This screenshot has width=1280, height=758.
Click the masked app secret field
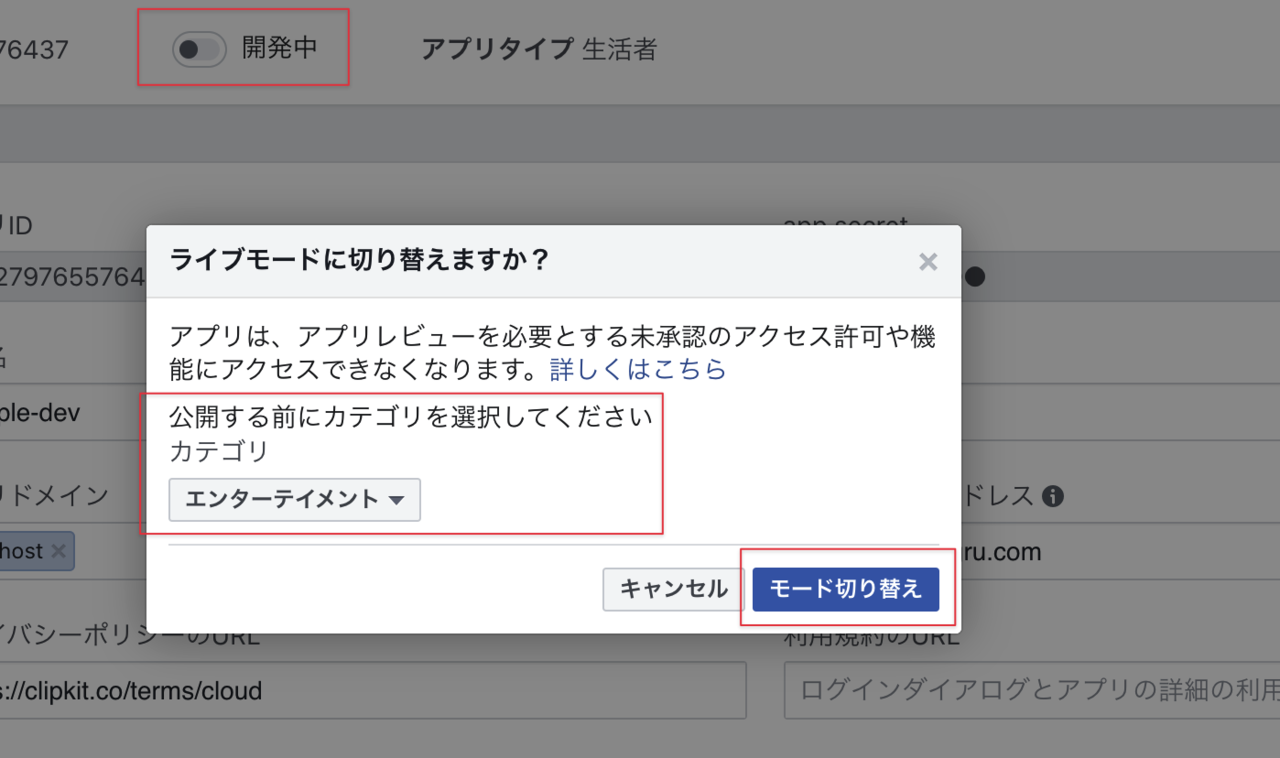(1100, 276)
